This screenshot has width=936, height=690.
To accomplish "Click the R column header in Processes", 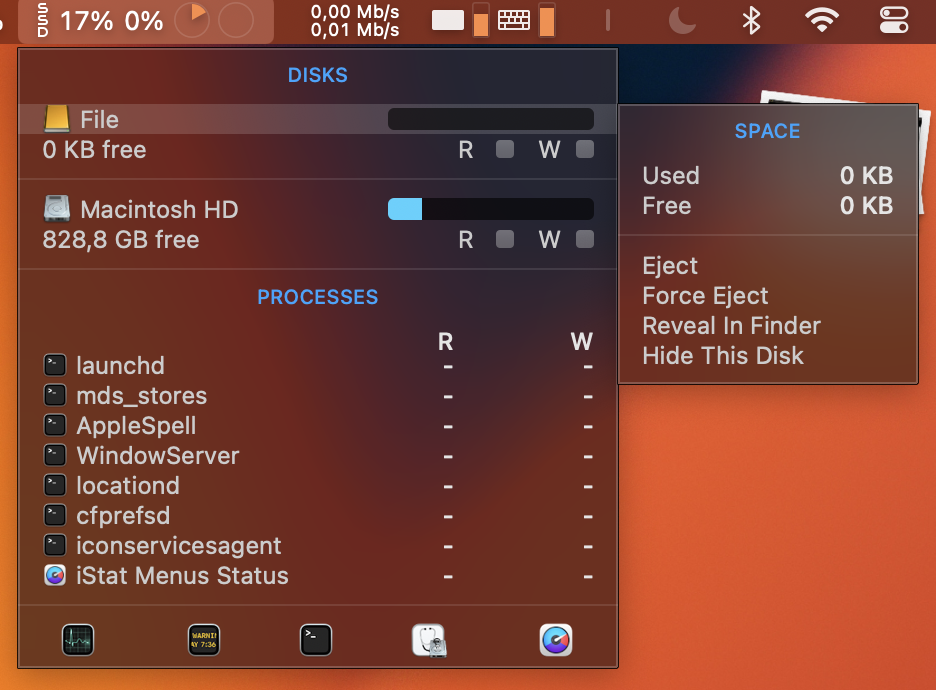I will pyautogui.click(x=445, y=342).
